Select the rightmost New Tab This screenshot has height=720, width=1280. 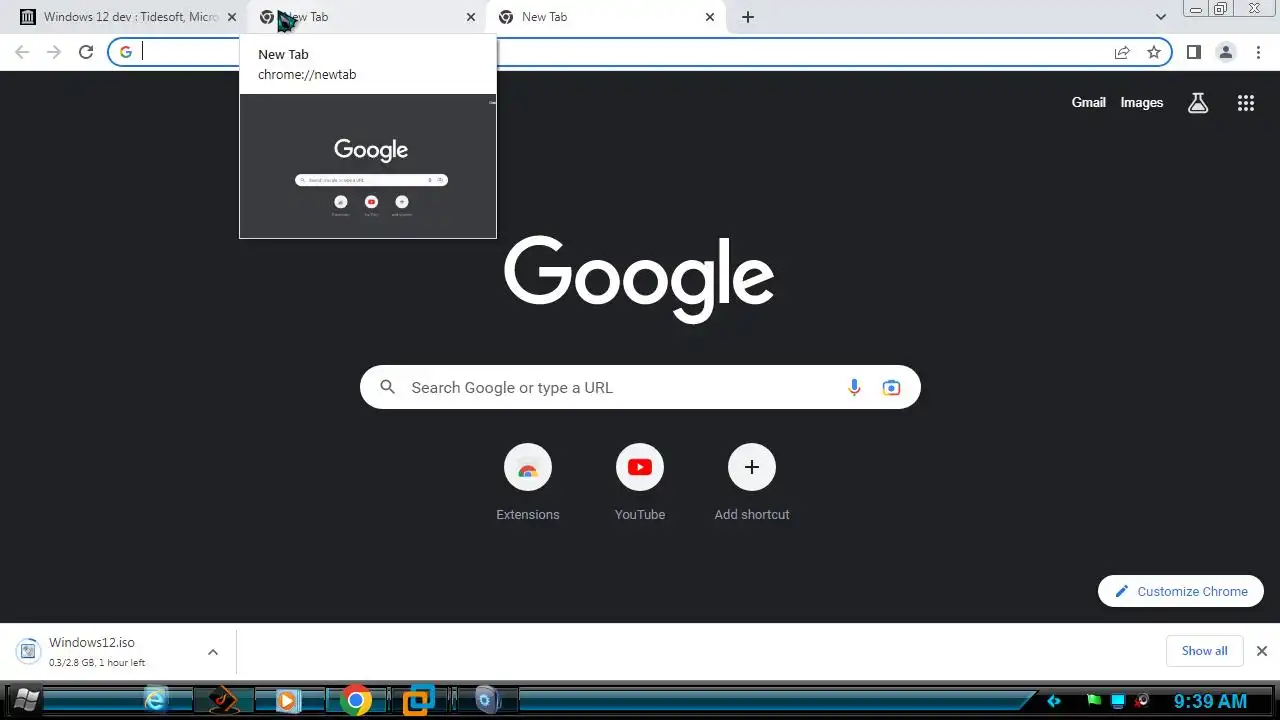(x=605, y=17)
